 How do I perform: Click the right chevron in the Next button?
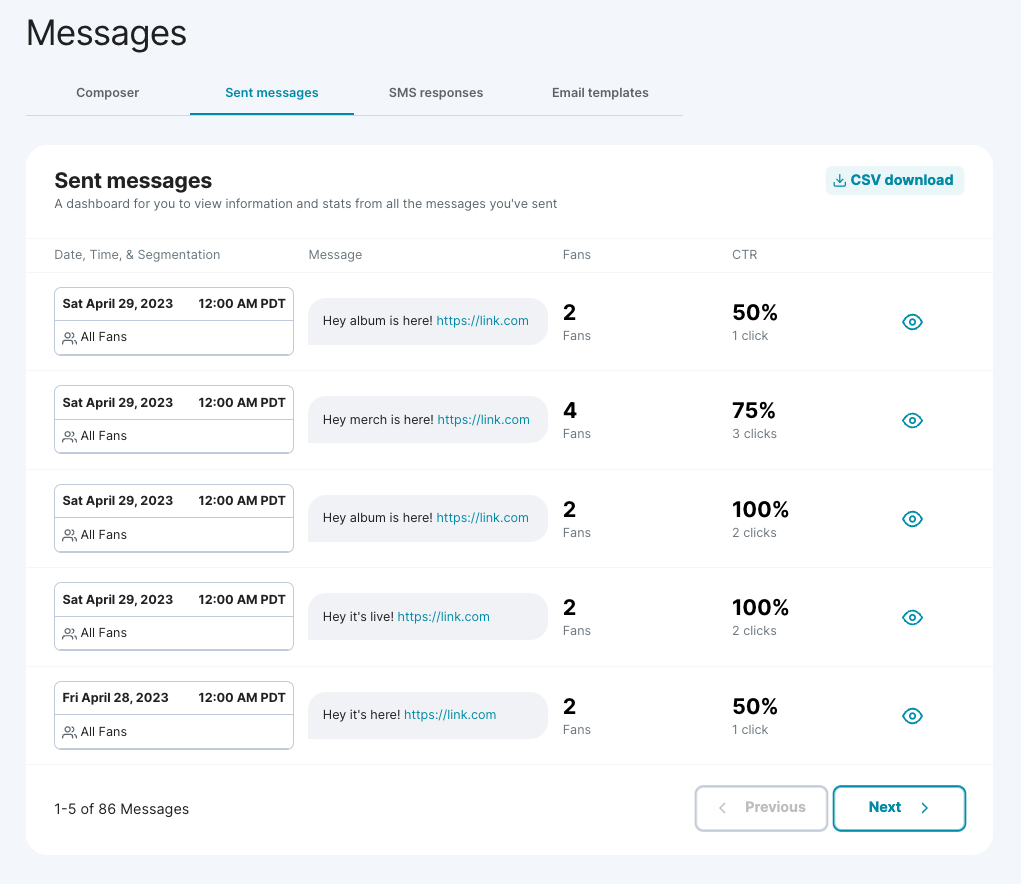pyautogui.click(x=925, y=808)
